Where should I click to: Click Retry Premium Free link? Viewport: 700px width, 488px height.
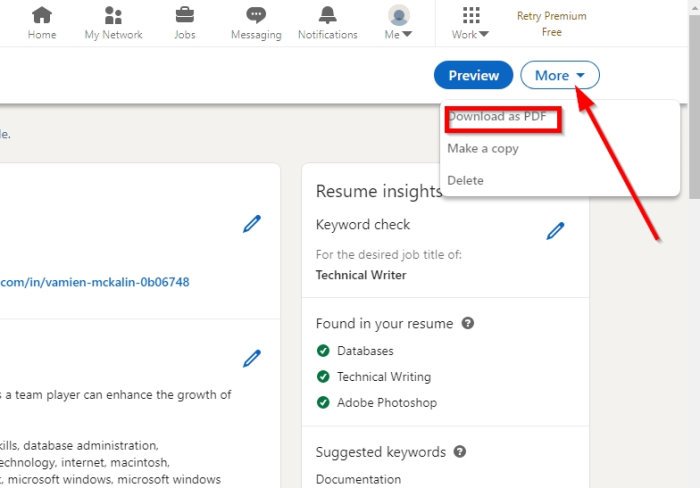(551, 24)
